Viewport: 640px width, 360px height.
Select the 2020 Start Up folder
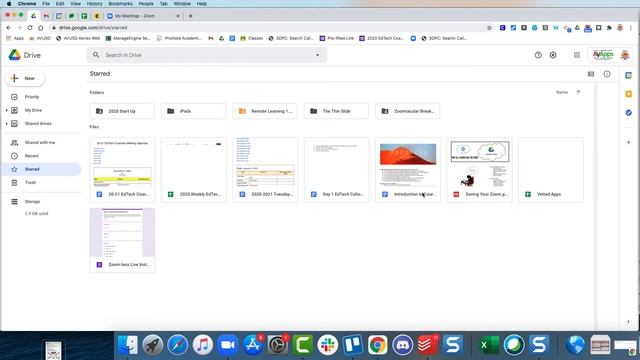pos(122,111)
